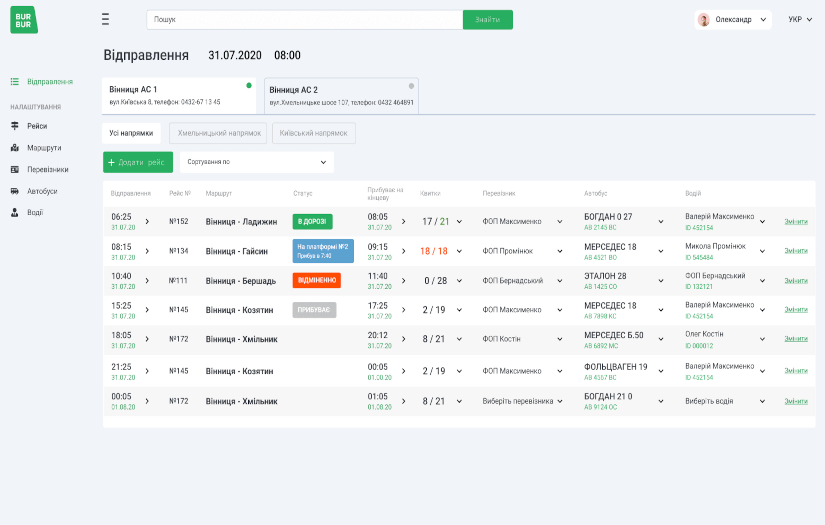Select Усі напрямки tab
Screen dimensions: 825x525
pos(131,133)
